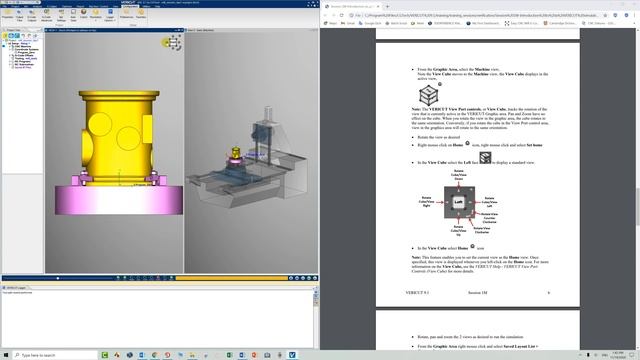Screen dimensions: 640x360
Task: Open VERICUT from the taskbar
Action: [x=292, y=355]
